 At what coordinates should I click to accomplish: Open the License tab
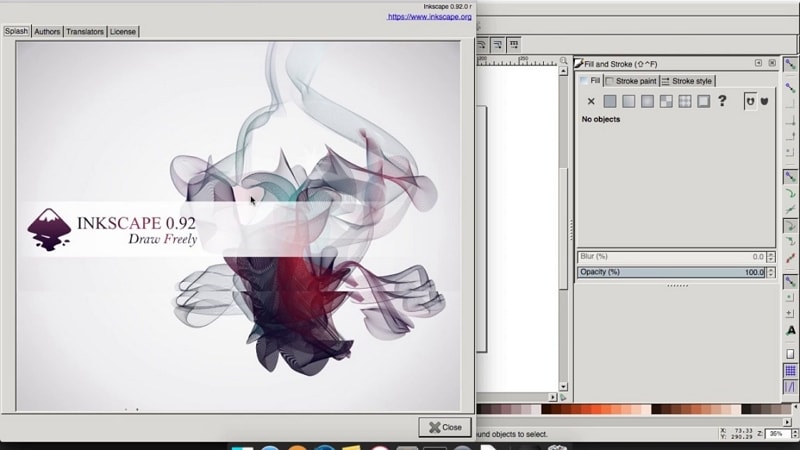click(123, 32)
